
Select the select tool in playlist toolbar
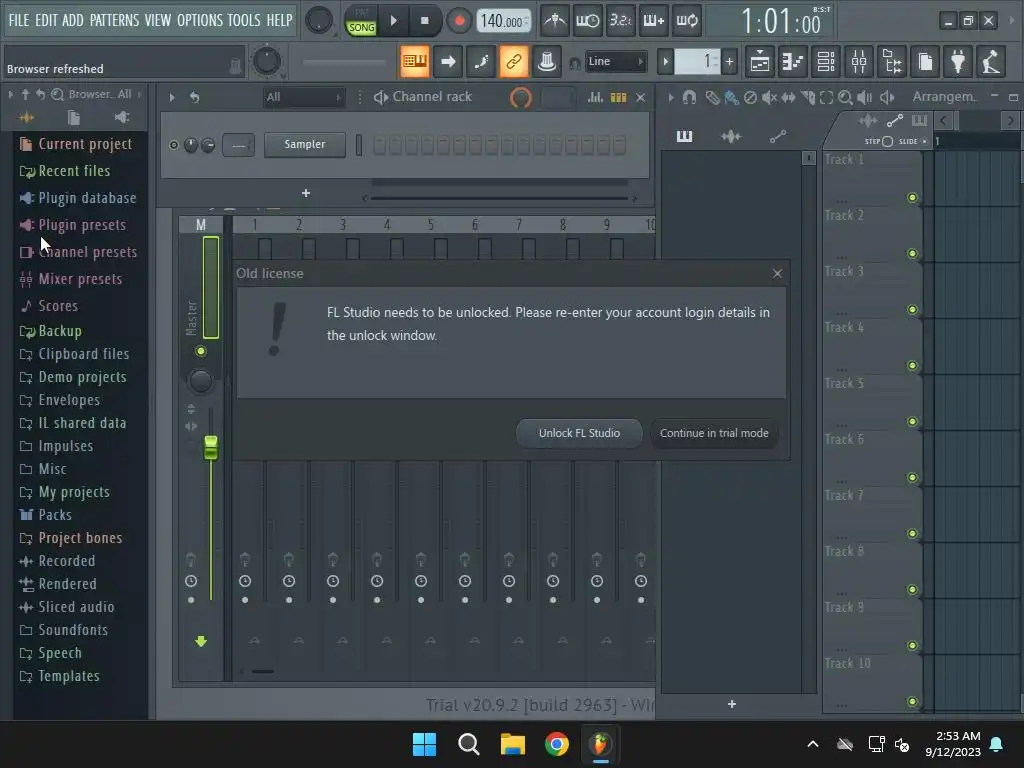[826, 97]
